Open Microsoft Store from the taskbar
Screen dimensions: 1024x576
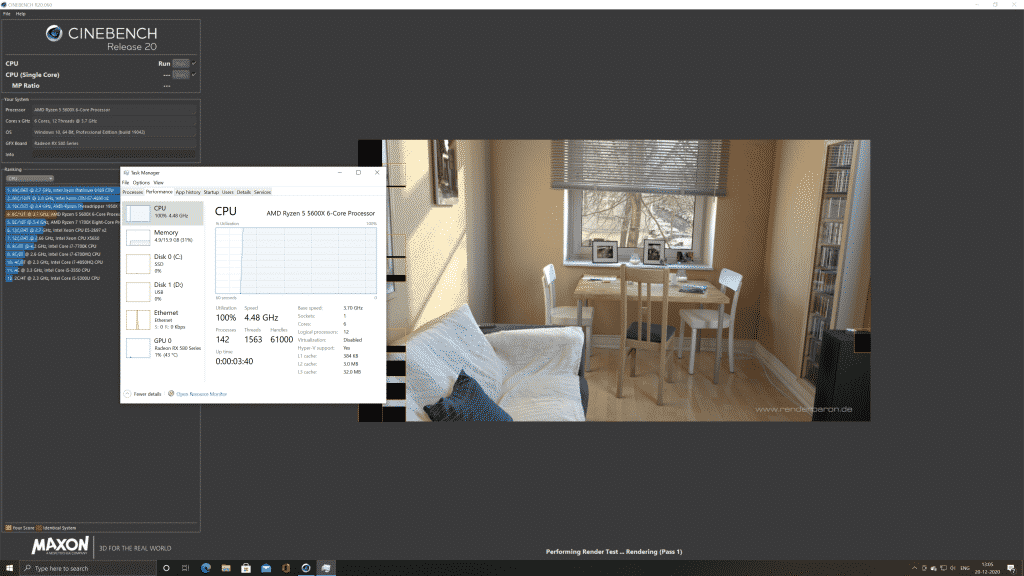click(x=246, y=568)
